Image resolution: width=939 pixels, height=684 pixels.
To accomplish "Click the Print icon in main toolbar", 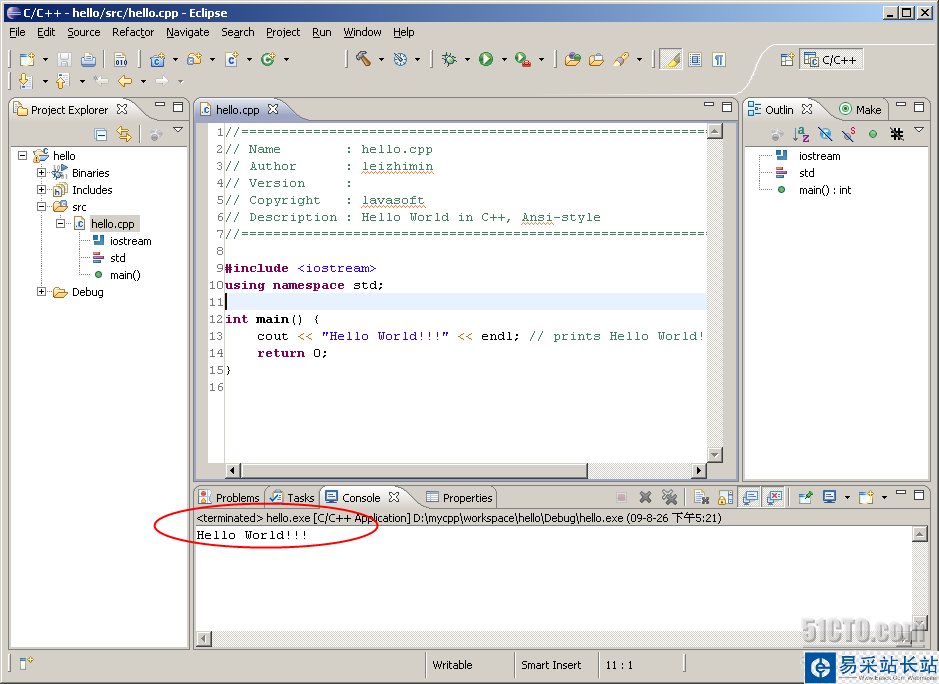I will 89,59.
